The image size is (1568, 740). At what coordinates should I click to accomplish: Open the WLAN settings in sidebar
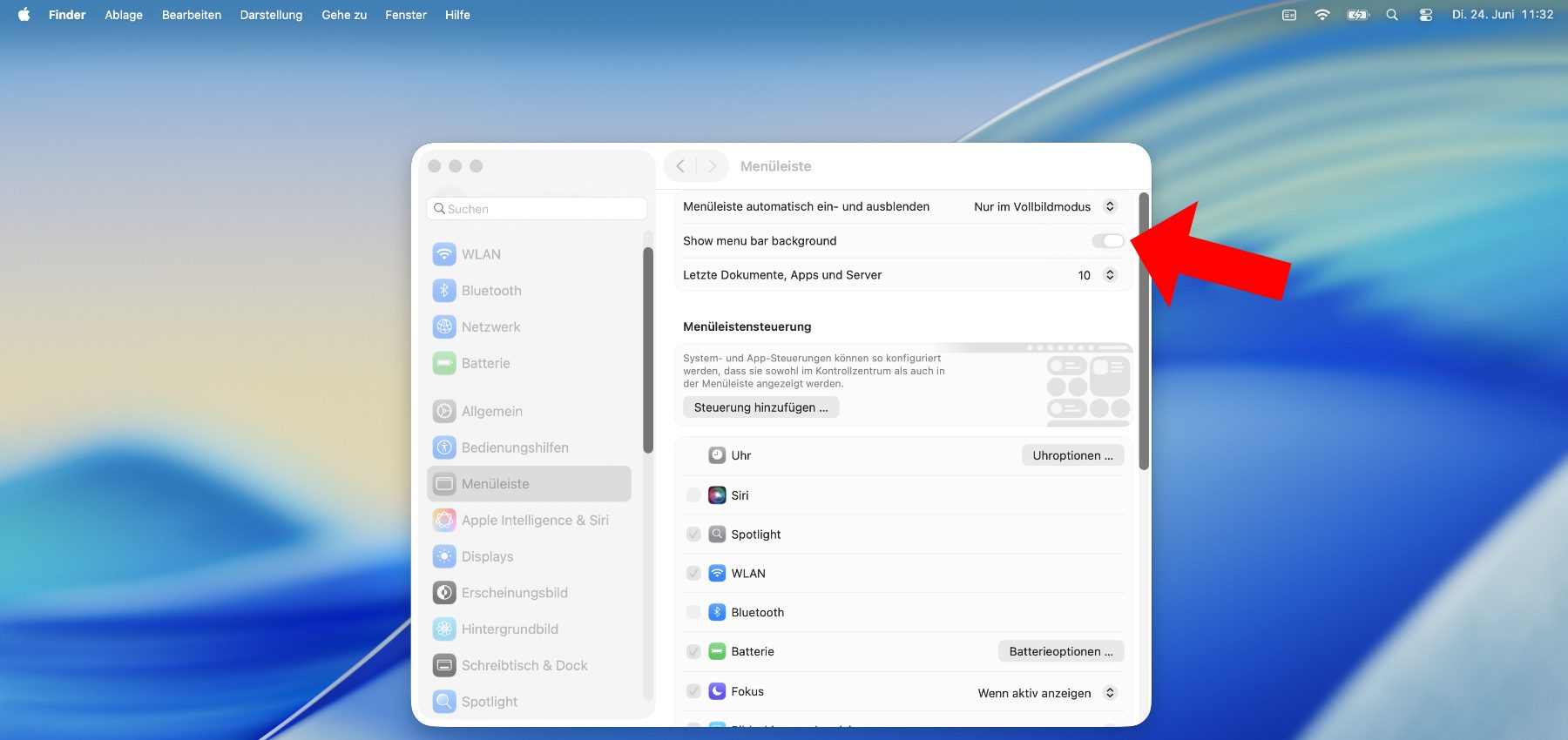(x=481, y=254)
